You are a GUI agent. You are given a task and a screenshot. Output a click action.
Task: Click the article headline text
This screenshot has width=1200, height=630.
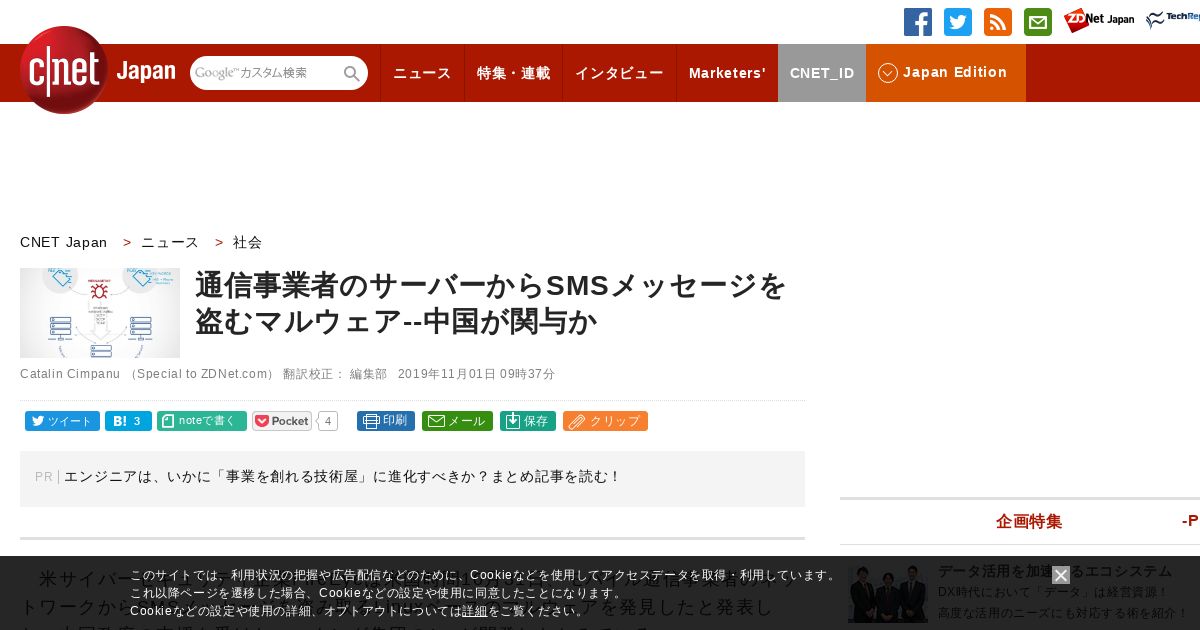(491, 304)
